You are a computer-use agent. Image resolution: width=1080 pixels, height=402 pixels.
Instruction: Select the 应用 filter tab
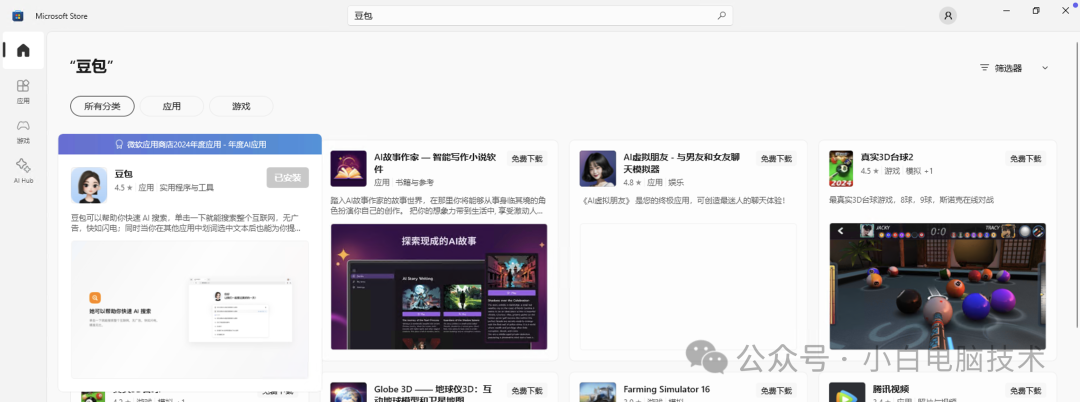coord(172,106)
